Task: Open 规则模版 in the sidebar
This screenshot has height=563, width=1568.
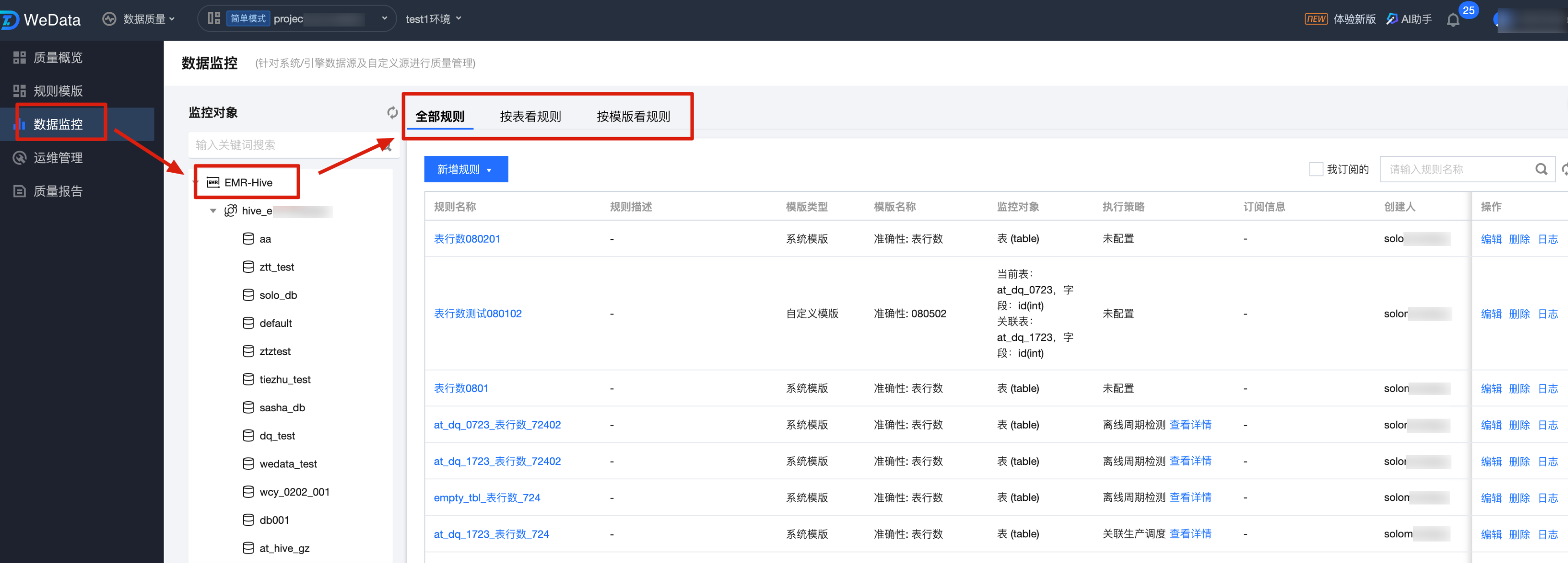Action: [57, 91]
